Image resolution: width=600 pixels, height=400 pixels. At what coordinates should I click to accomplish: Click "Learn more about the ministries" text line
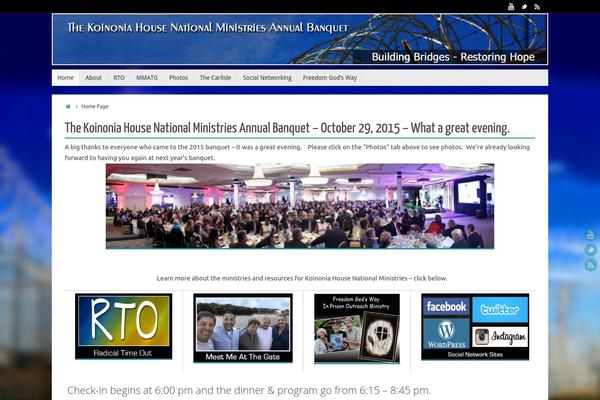(x=302, y=278)
